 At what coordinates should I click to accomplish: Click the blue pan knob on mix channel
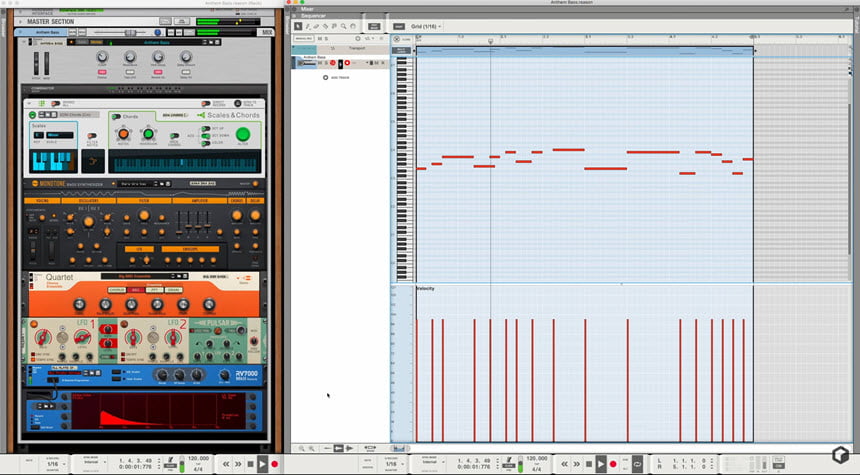(x=157, y=32)
